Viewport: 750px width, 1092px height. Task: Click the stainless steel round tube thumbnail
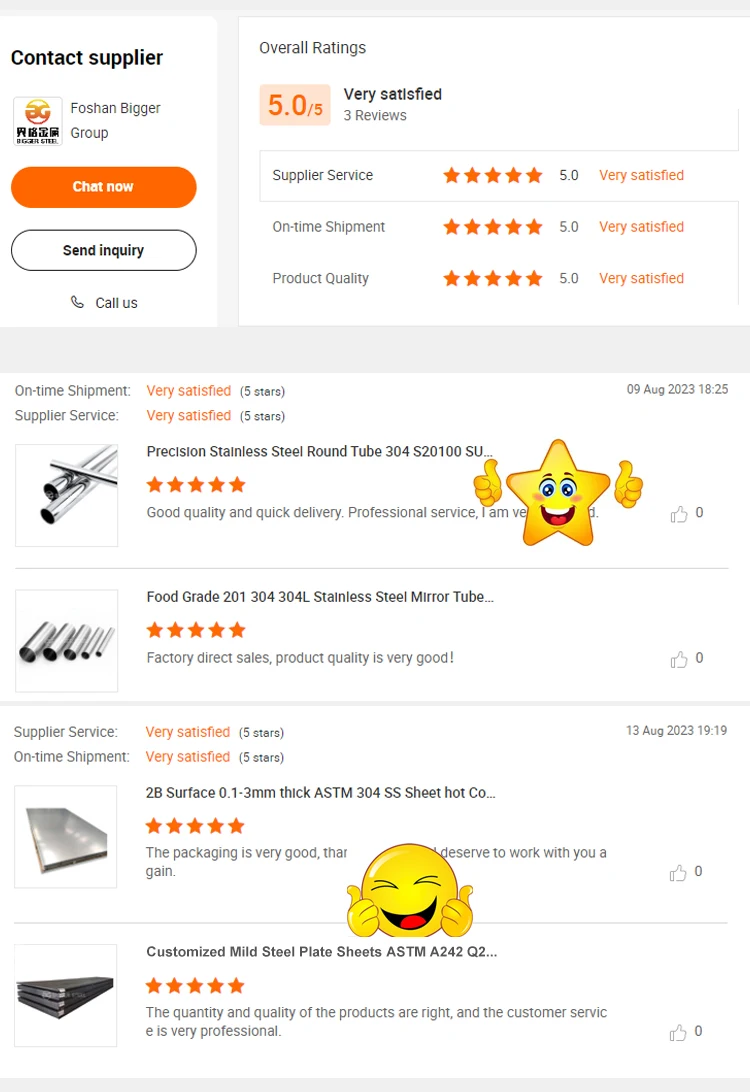[67, 495]
